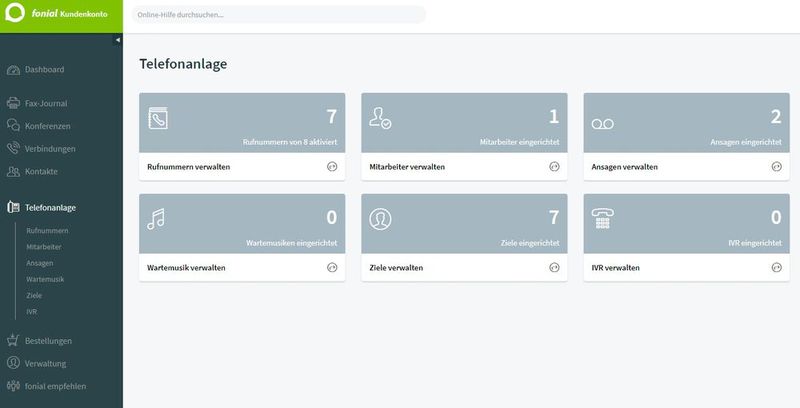
Task: Click the arrow icon next to Wartemusik verwalten
Action: click(332, 267)
